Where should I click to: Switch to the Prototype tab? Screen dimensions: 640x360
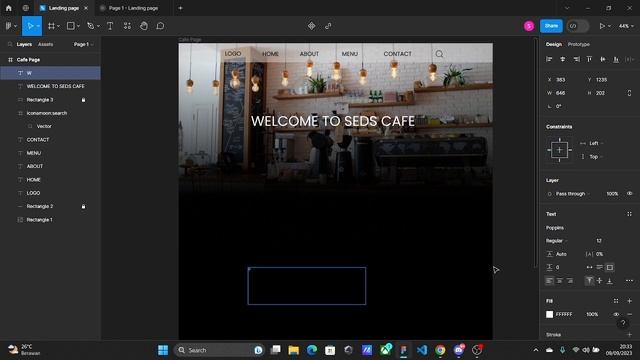tap(579, 44)
